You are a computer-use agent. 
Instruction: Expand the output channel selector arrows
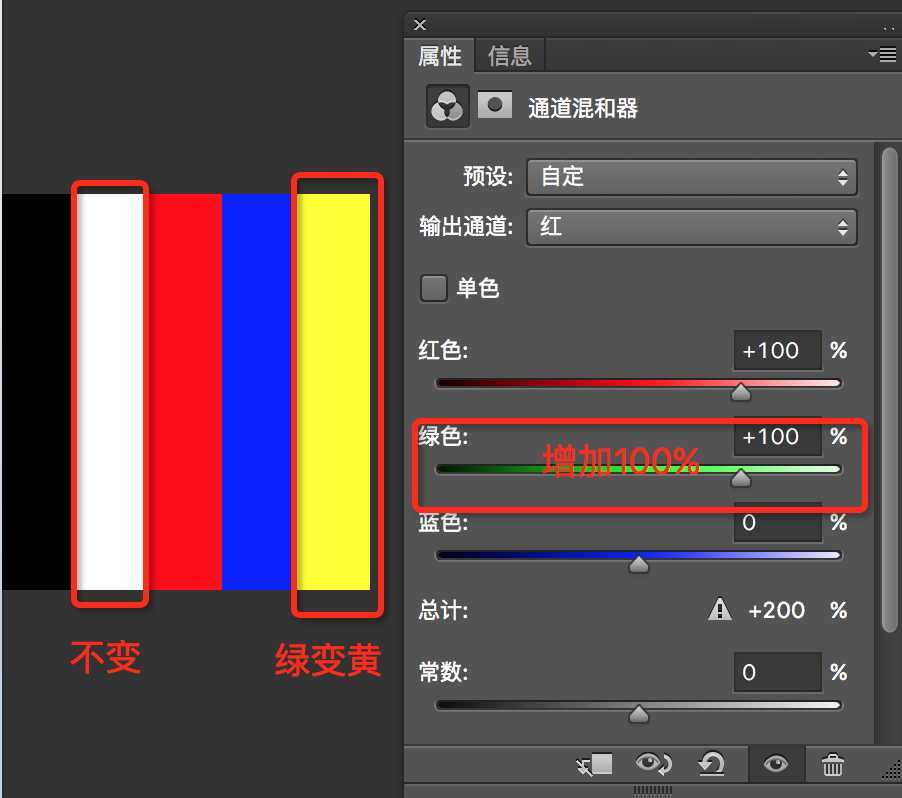(845, 227)
